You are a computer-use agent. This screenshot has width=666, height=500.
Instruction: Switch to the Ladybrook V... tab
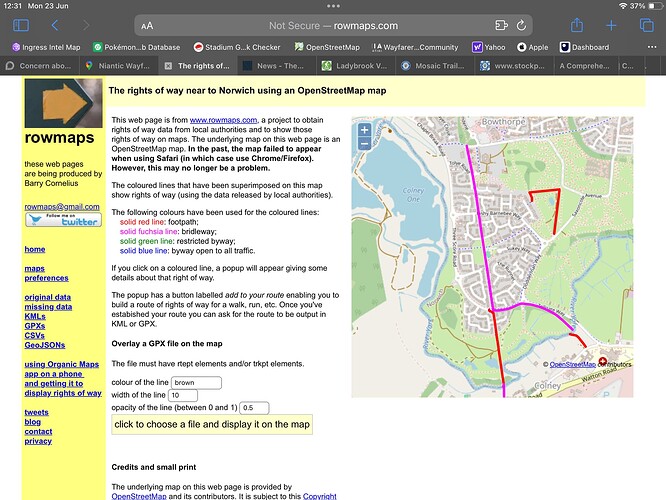point(356,66)
